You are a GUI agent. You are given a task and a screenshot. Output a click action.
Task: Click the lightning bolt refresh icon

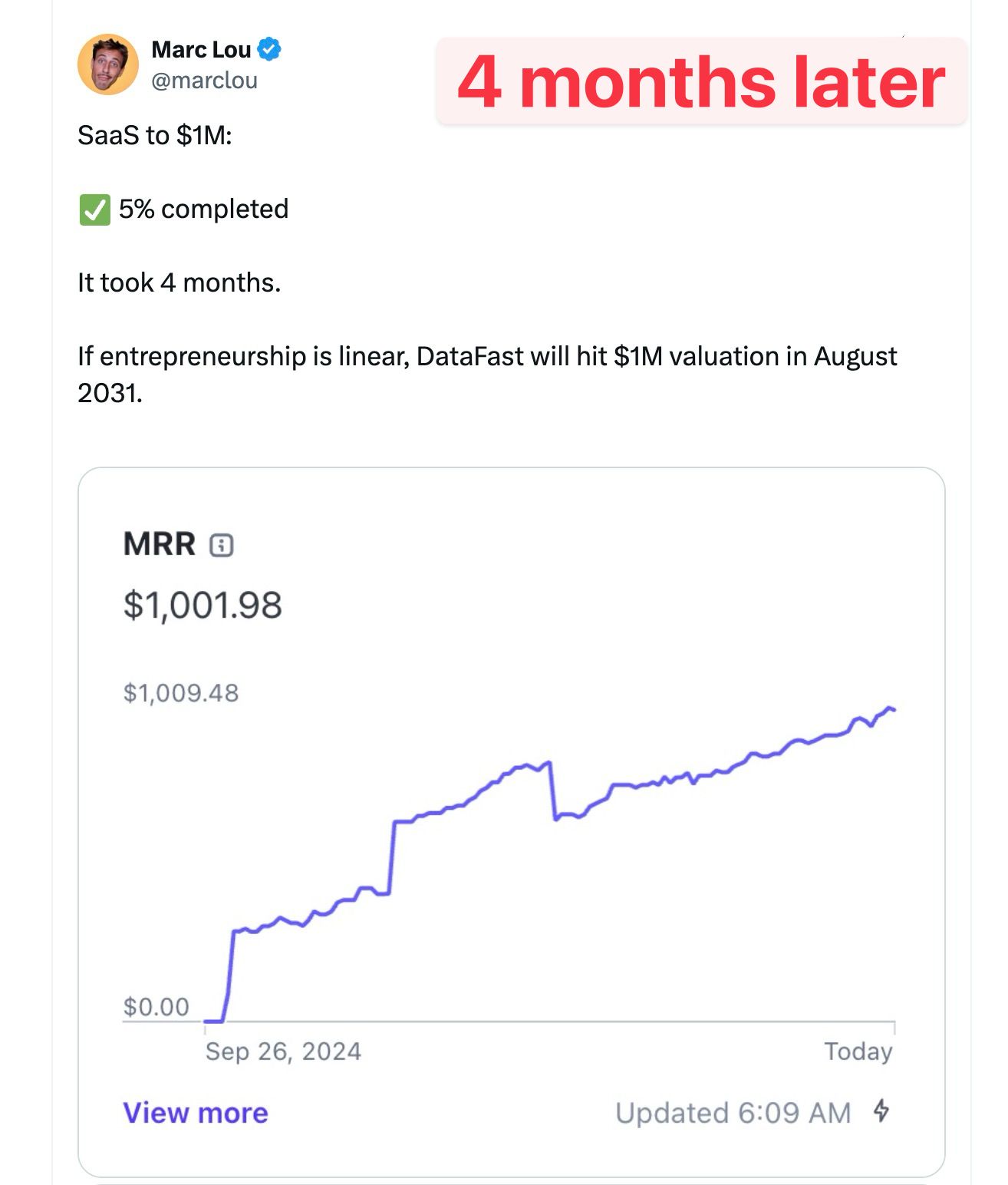tap(881, 1111)
